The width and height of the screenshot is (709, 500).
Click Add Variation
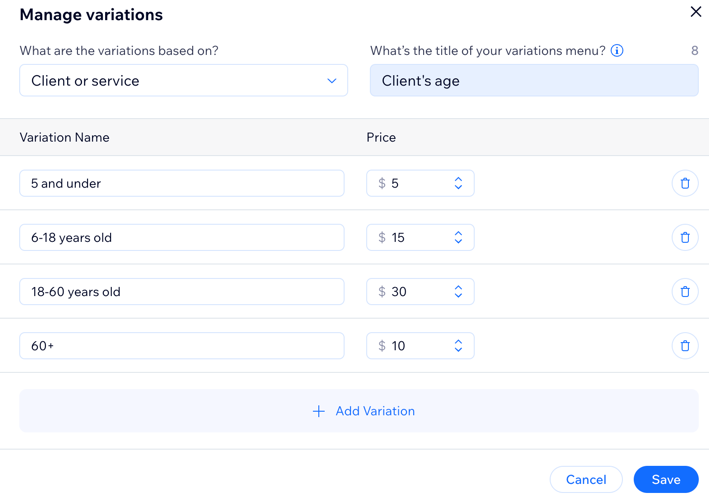click(x=359, y=411)
